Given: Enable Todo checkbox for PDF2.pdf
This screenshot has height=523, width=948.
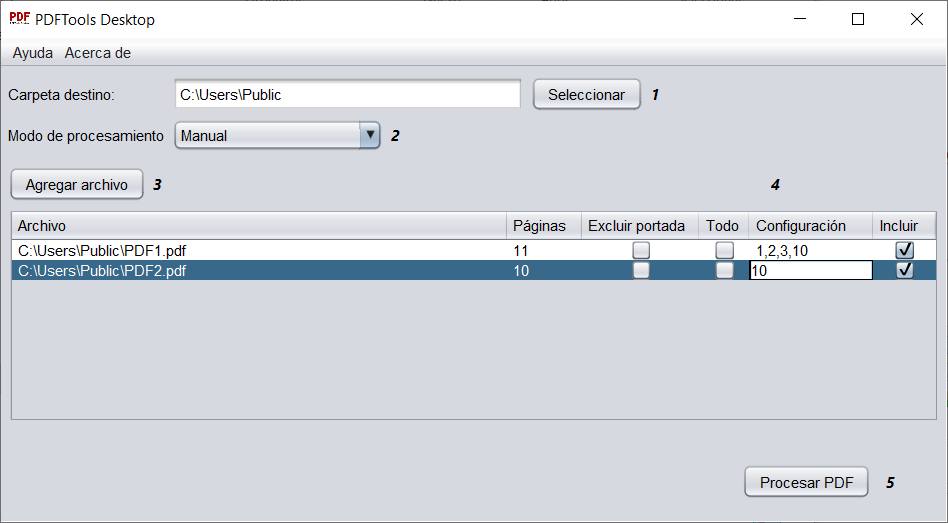Looking at the screenshot, I should (x=724, y=270).
